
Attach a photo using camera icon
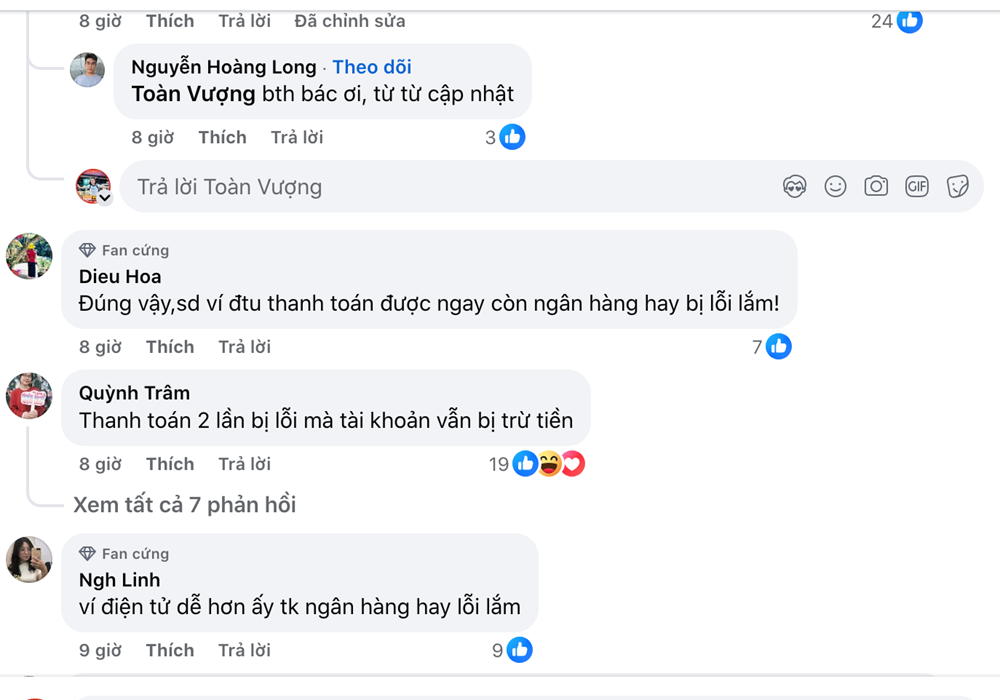(876, 187)
